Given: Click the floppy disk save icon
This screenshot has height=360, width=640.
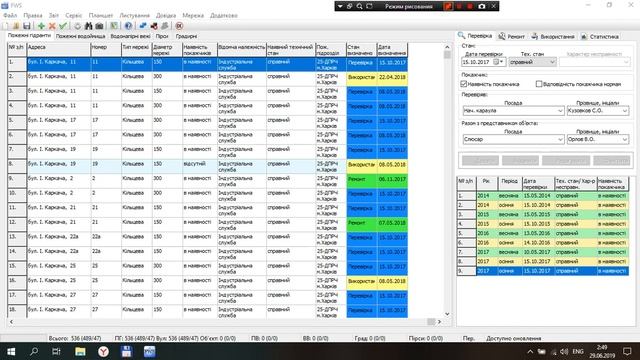Looking at the screenshot, I should point(27,26).
